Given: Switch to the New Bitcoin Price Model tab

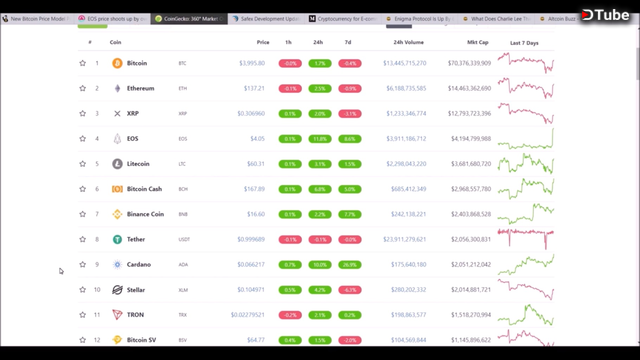Looking at the screenshot, I should (38, 19).
